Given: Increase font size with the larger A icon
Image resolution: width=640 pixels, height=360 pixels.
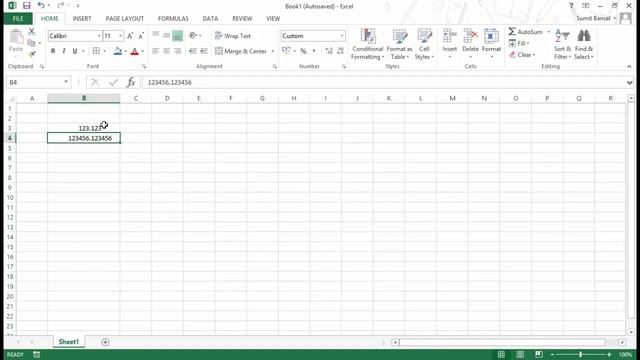Looking at the screenshot, I should (130, 36).
